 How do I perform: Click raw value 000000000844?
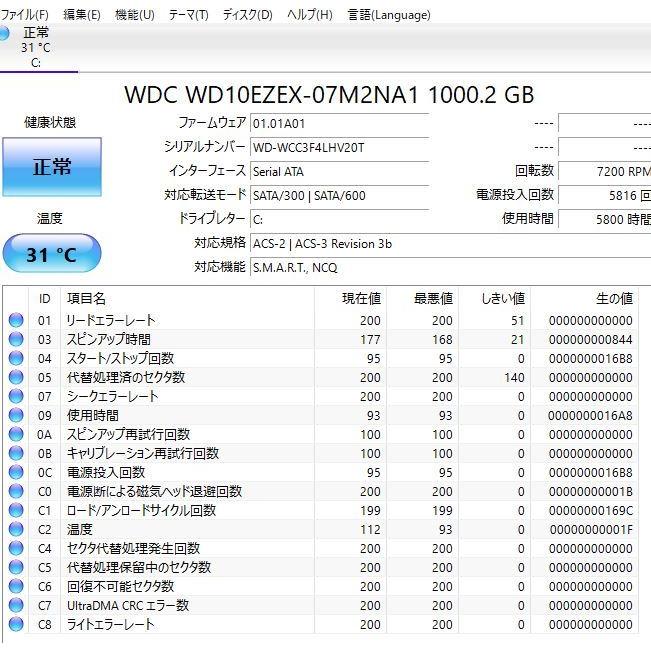pos(590,340)
